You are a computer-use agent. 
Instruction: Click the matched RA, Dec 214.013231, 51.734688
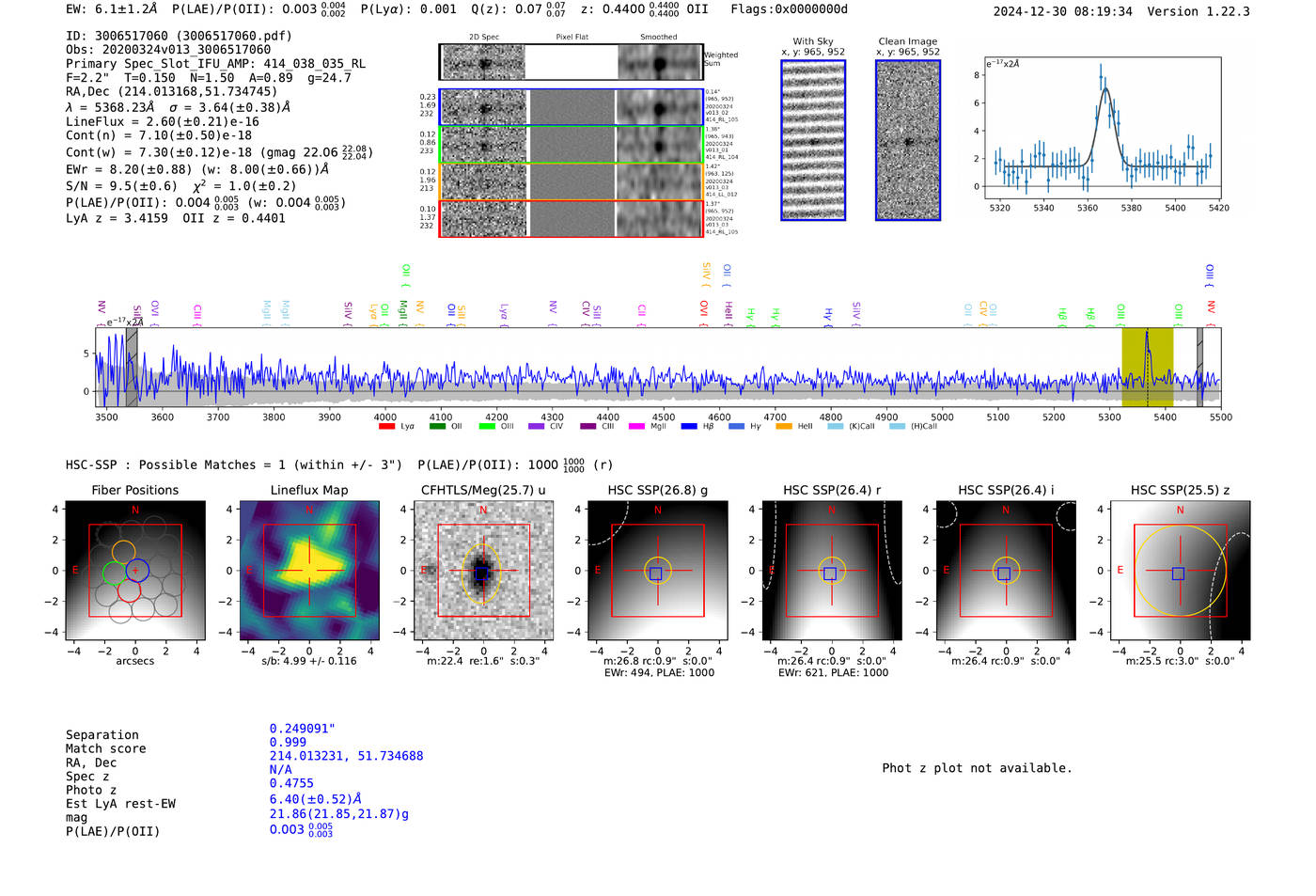pyautogui.click(x=346, y=756)
